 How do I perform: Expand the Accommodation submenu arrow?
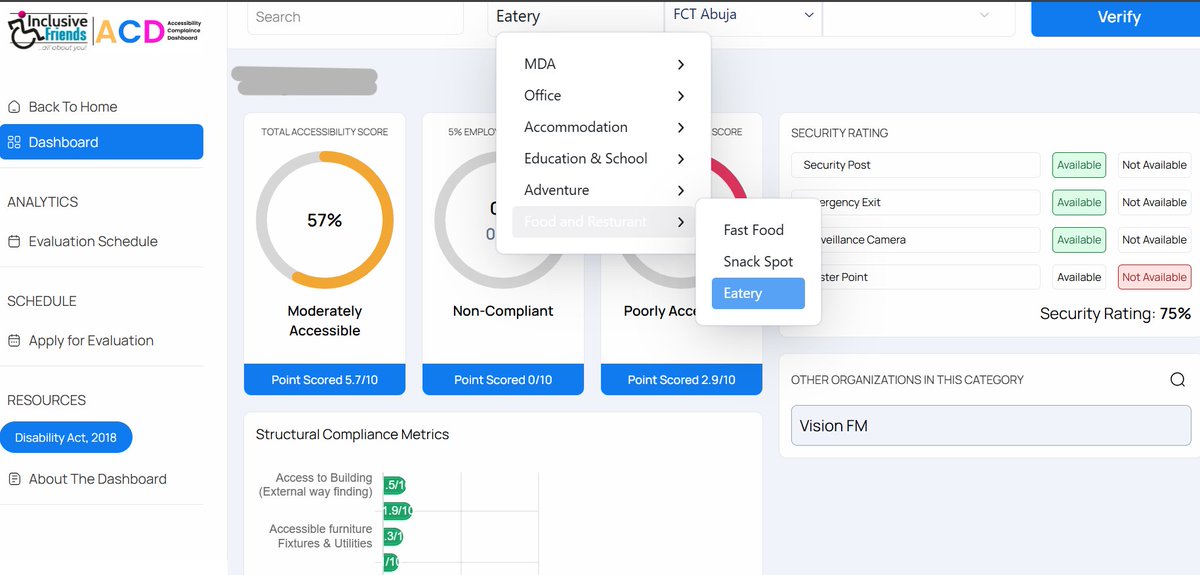[x=680, y=127]
